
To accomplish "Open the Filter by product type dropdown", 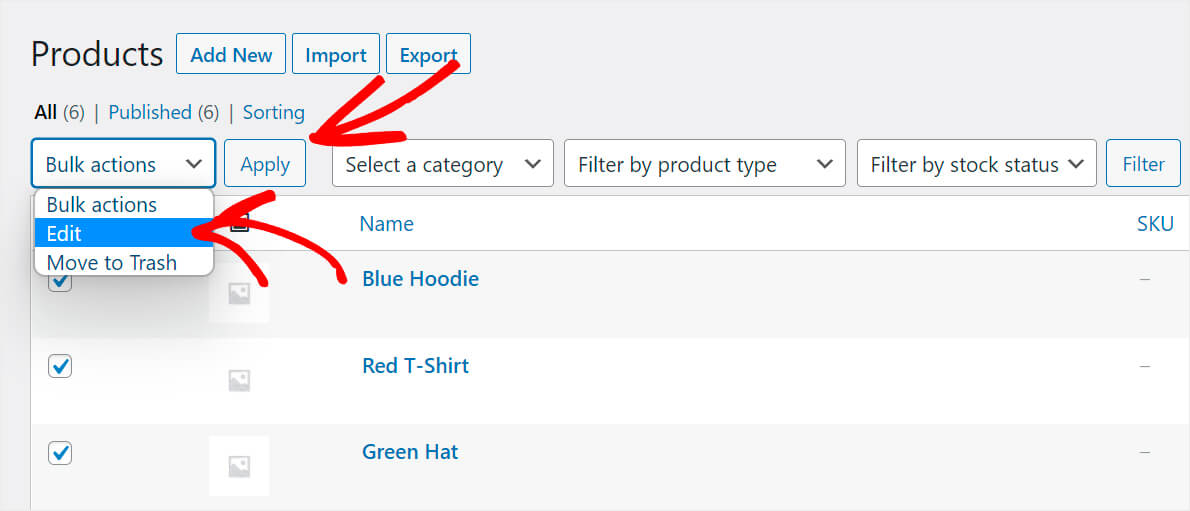I will coord(704,164).
